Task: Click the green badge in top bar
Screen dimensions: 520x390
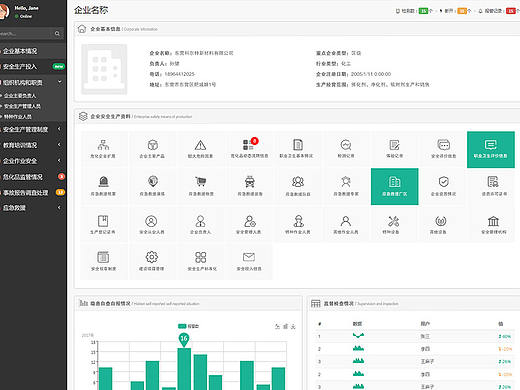Action: pyautogui.click(x=423, y=11)
